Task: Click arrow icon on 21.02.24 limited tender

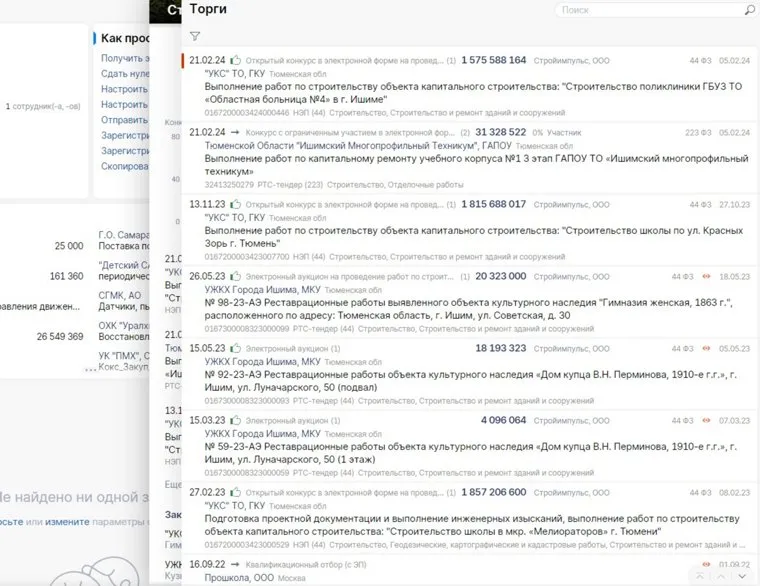Action: [x=235, y=132]
